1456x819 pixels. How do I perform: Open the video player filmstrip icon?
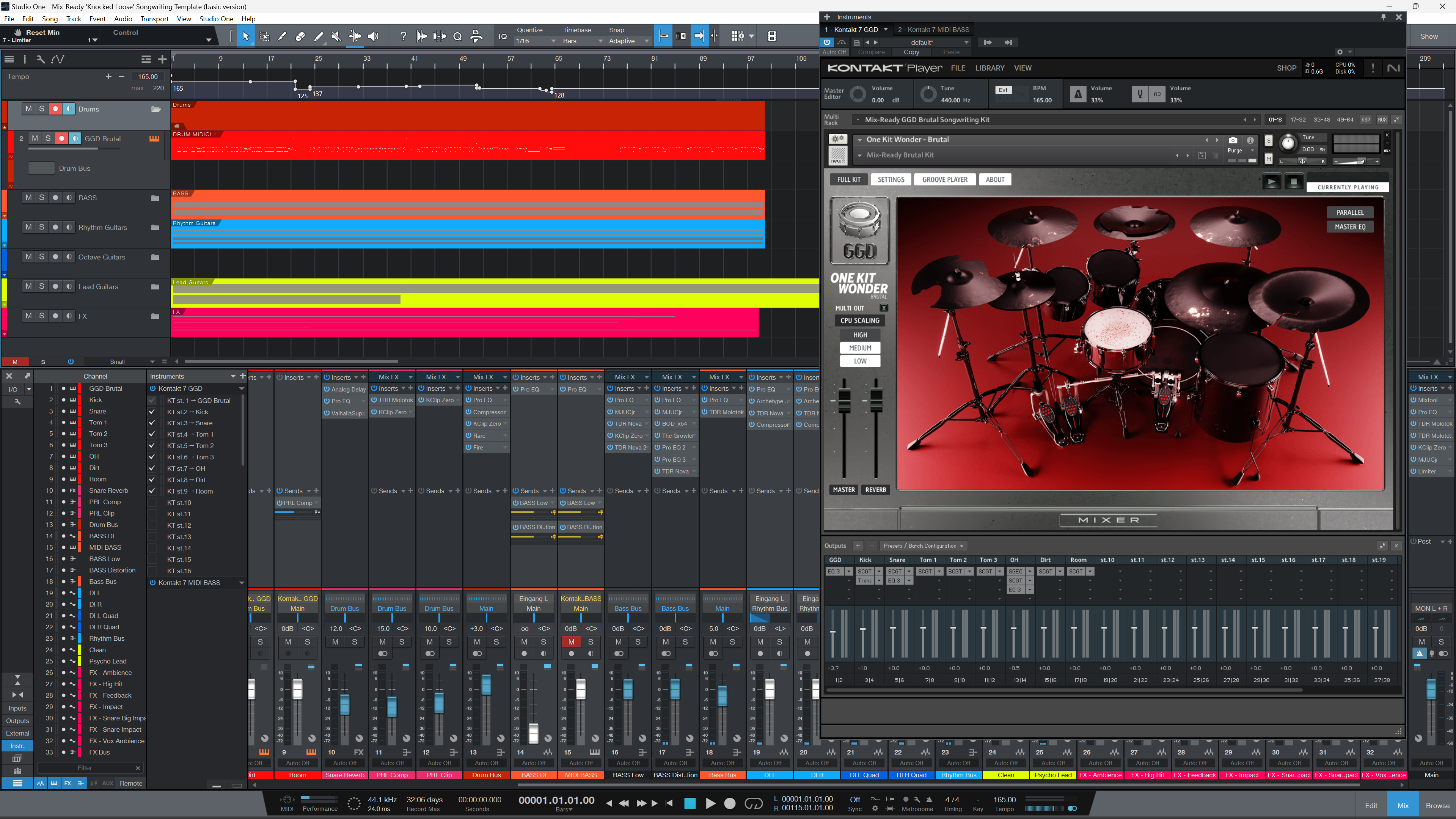coord(771,36)
